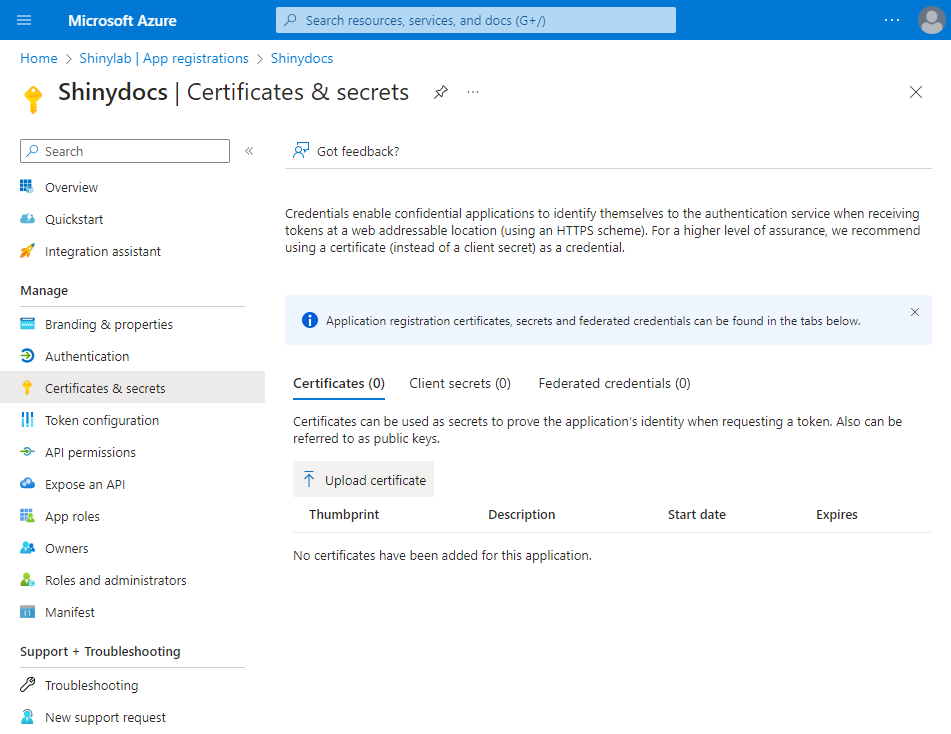
Task: Open the Azure portal hamburger menu
Action: 24,20
